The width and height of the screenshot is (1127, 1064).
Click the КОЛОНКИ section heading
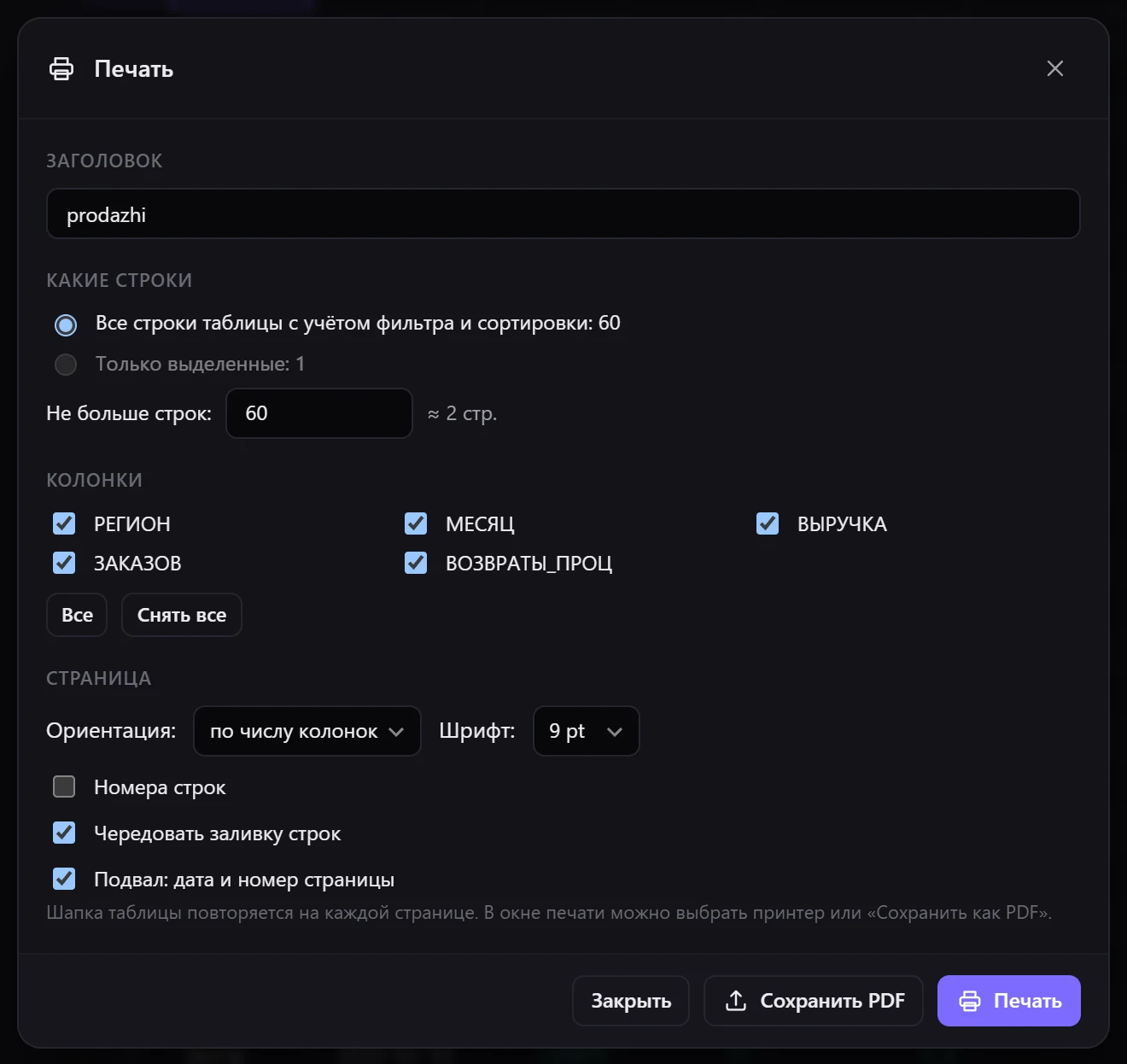(x=94, y=480)
